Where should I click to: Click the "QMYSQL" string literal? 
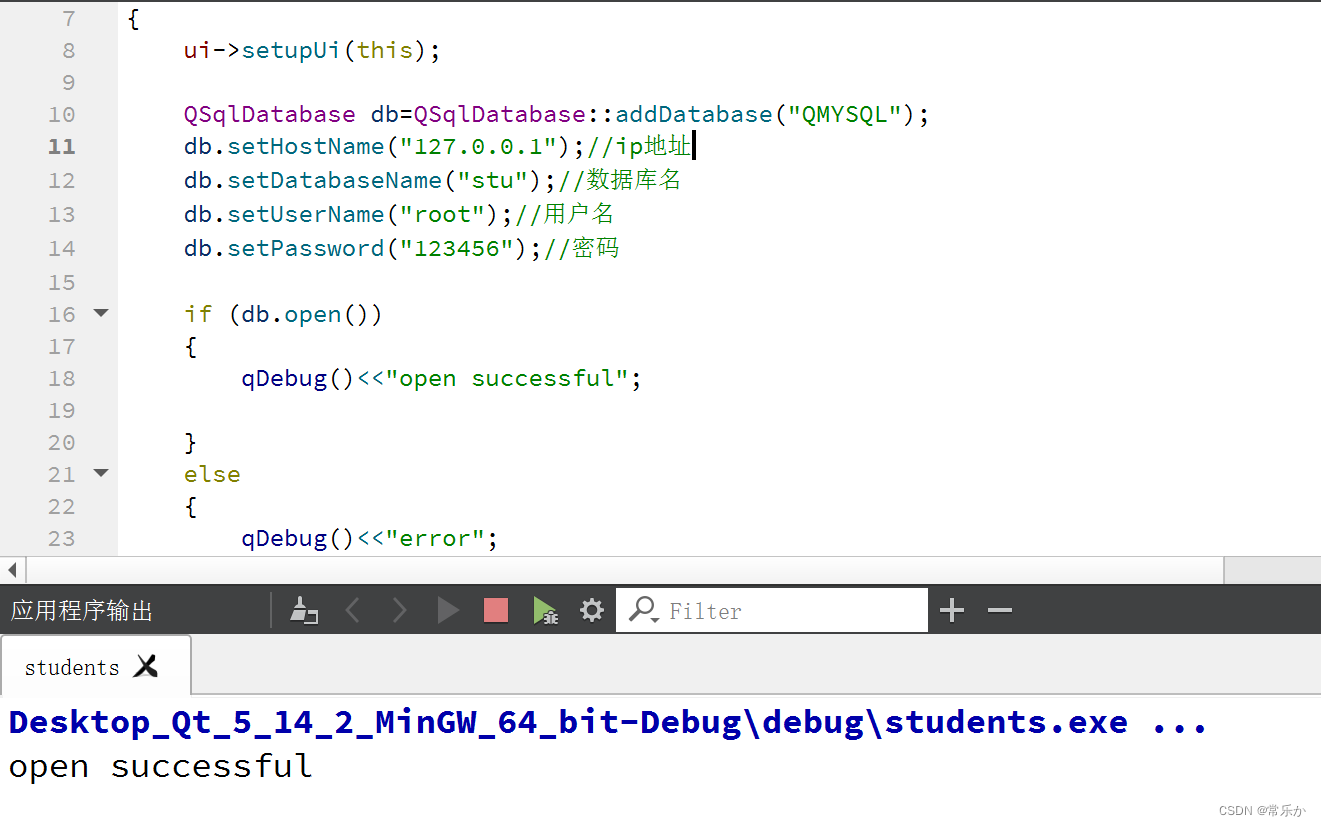tap(844, 114)
